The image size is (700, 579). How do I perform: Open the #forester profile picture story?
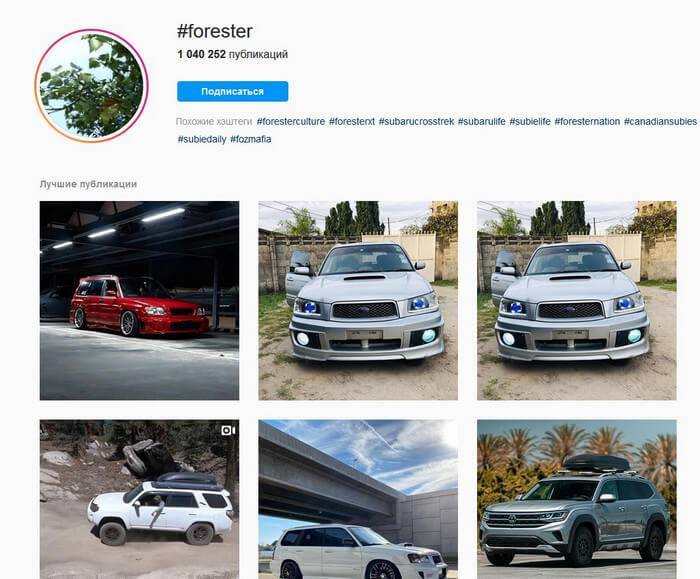[x=92, y=86]
